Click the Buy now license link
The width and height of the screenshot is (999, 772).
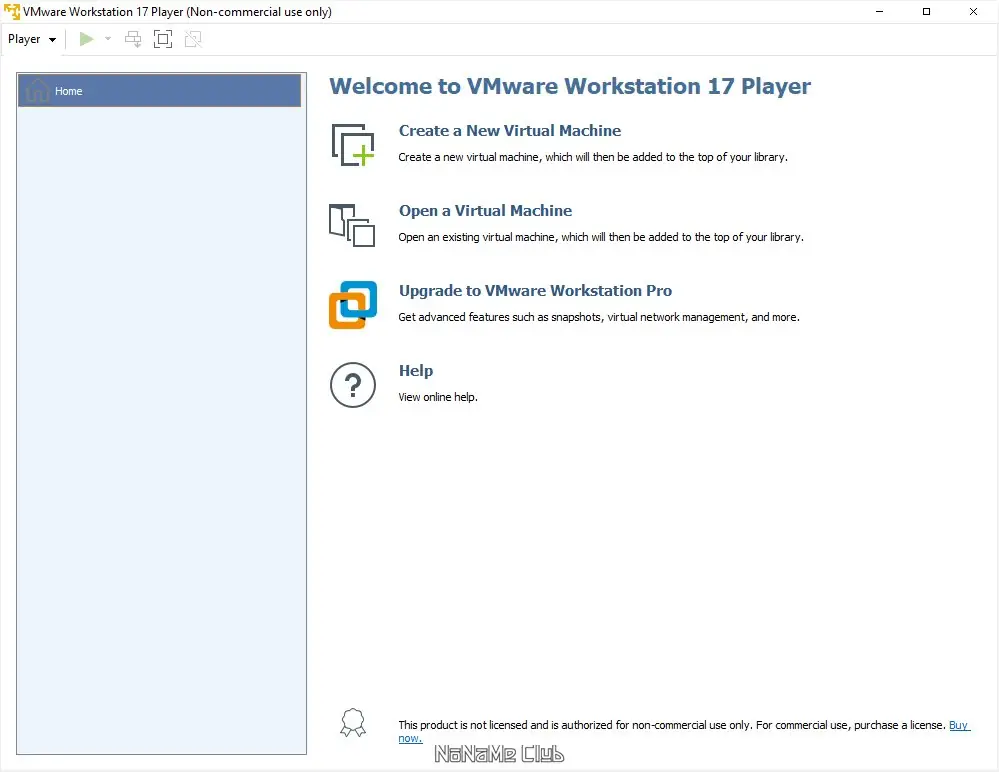[959, 725]
